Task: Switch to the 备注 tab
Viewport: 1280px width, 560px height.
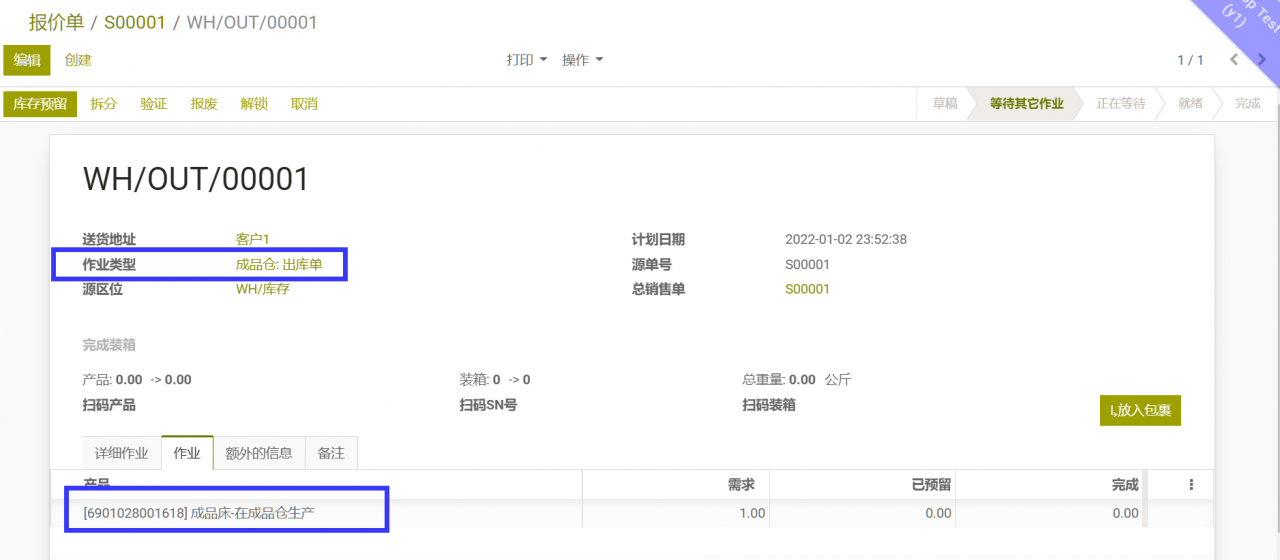Action: 331,453
